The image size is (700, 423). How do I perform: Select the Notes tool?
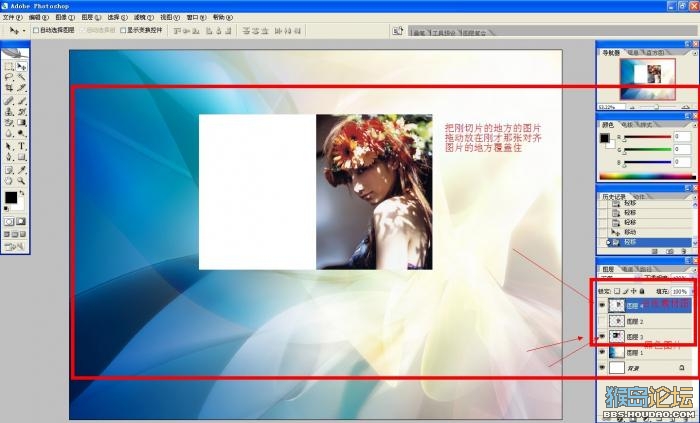9,170
